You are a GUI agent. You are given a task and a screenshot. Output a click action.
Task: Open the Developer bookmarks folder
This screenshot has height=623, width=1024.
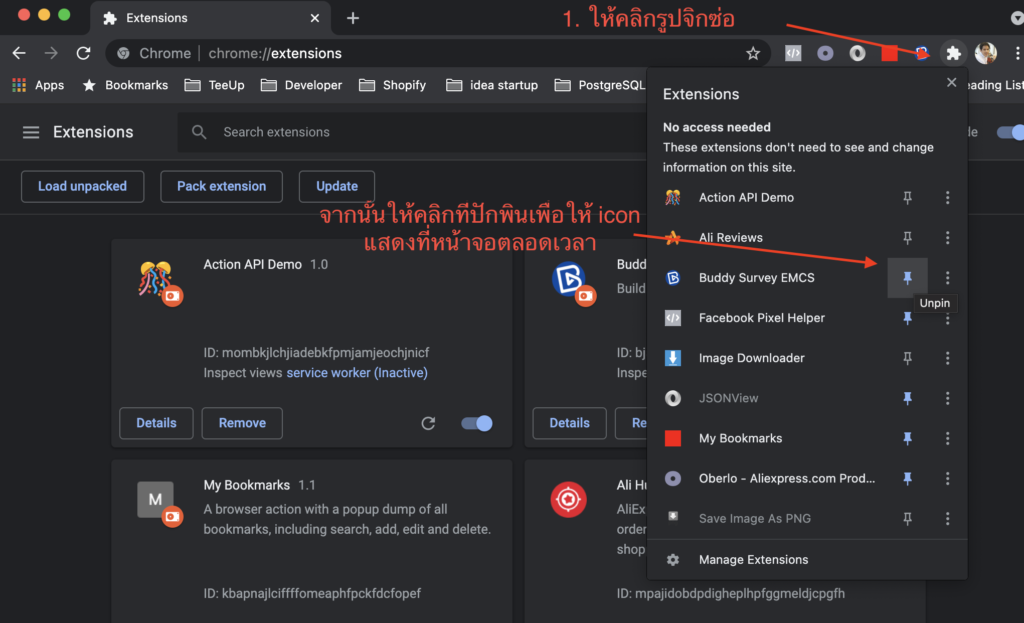pyautogui.click(x=301, y=85)
